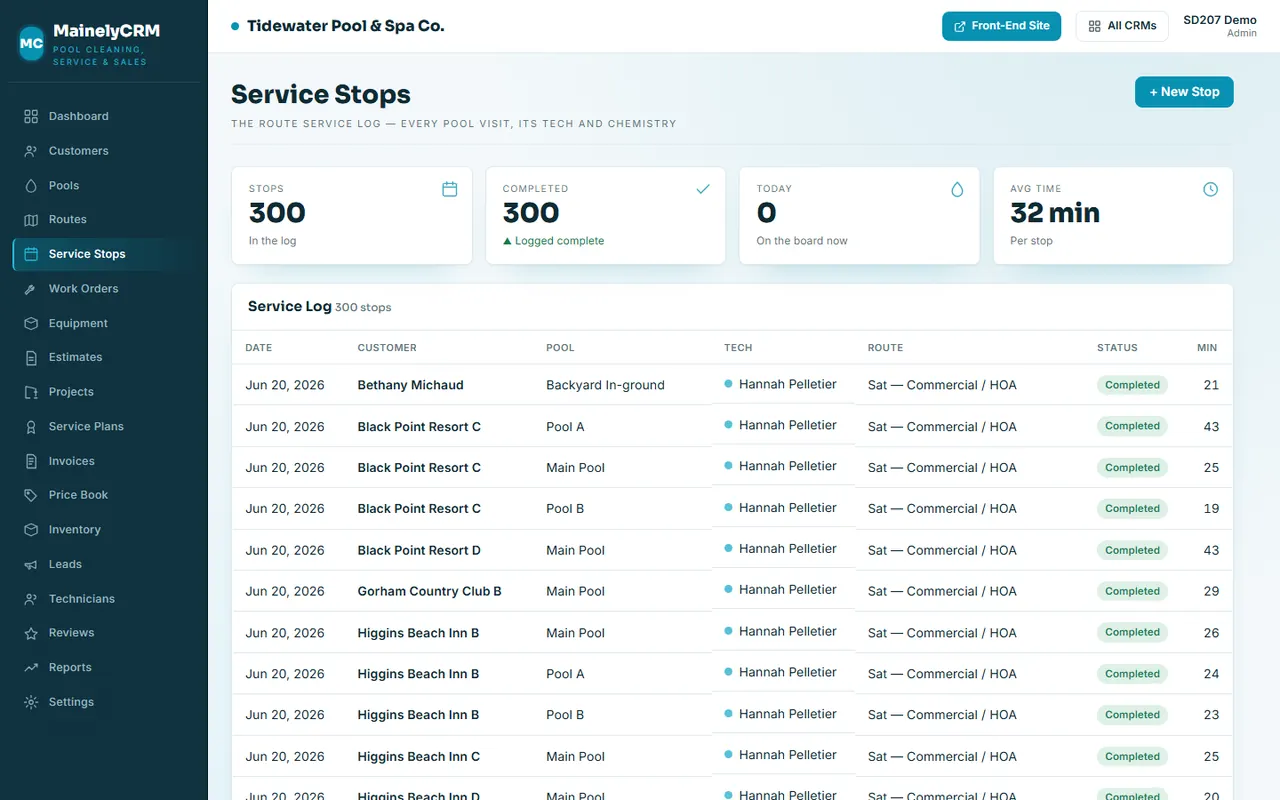Click the Inventory cube icon
The height and width of the screenshot is (800, 1280).
[x=31, y=530]
